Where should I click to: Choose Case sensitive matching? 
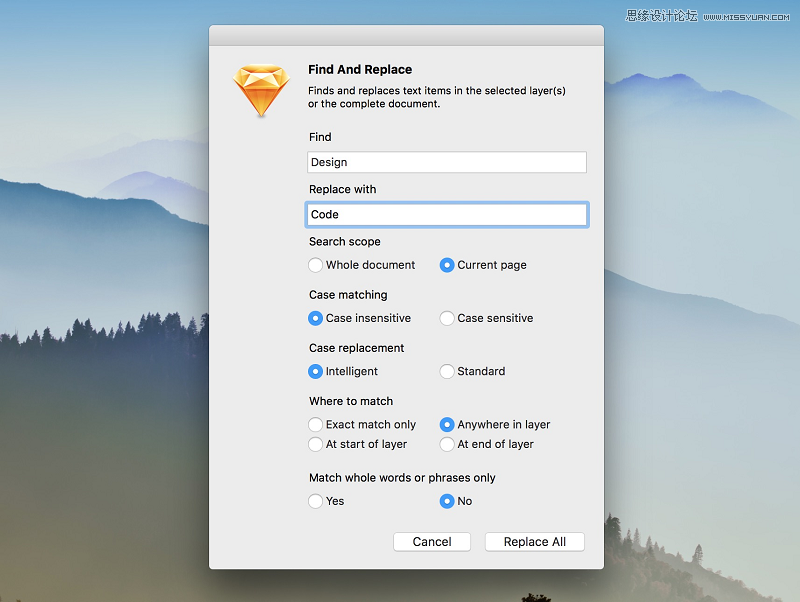(x=447, y=318)
